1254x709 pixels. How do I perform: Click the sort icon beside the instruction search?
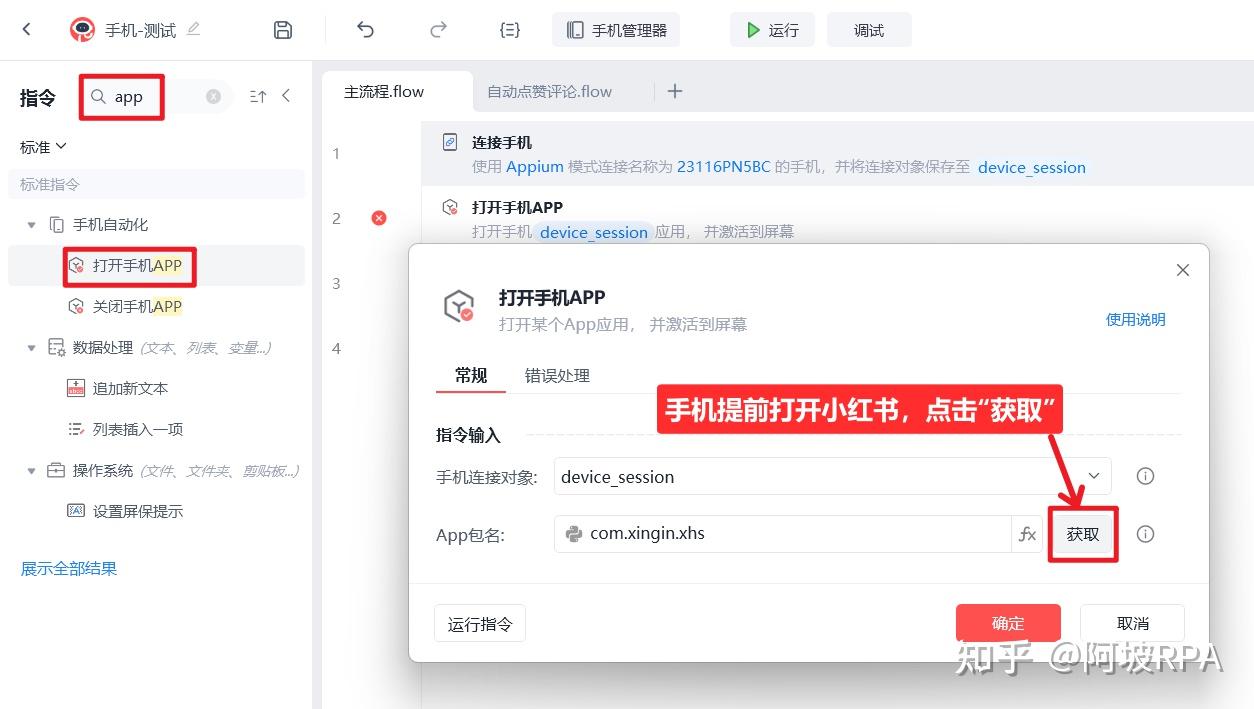[257, 95]
